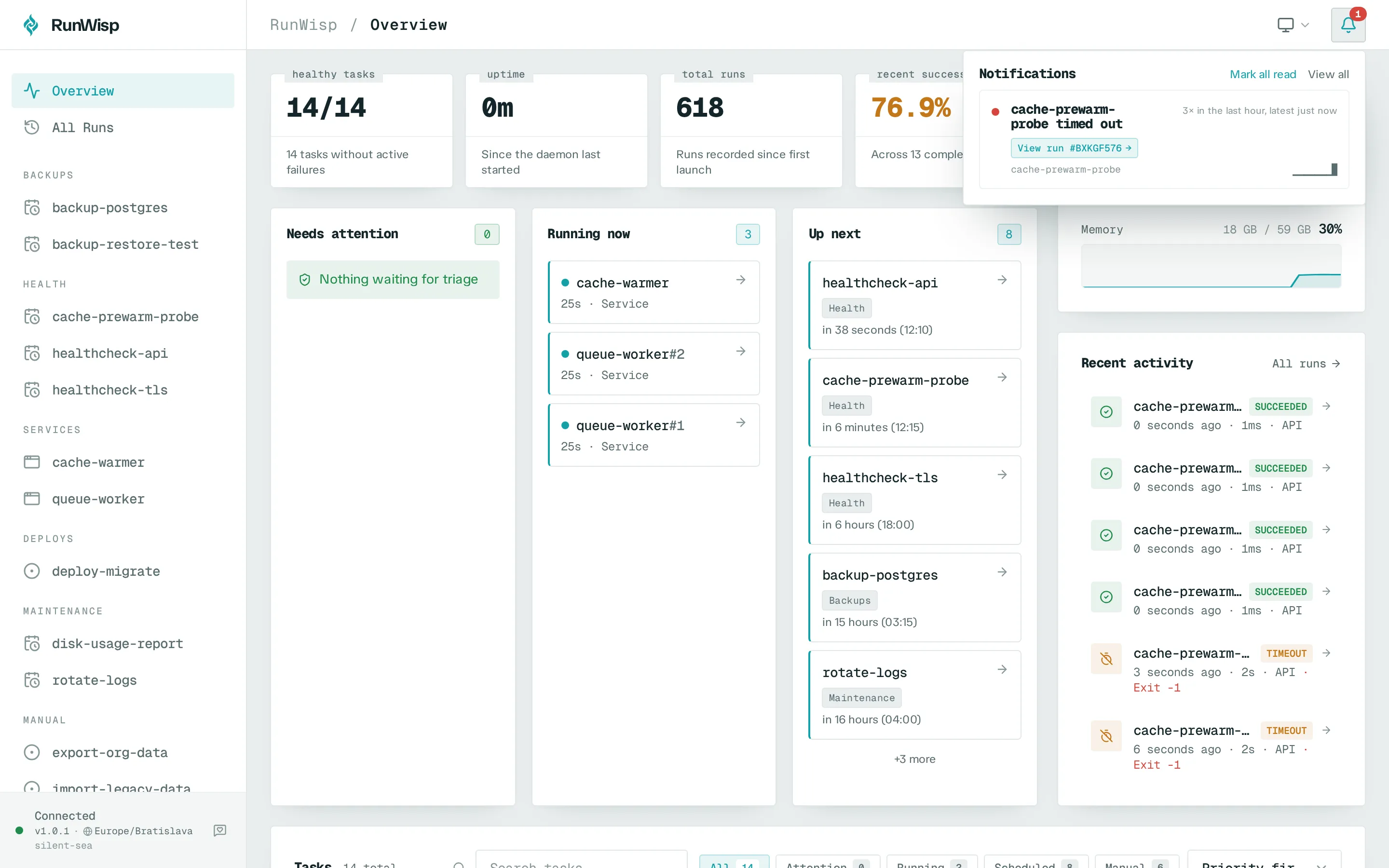
Task: Click Mark all read in notifications
Action: [1263, 74]
